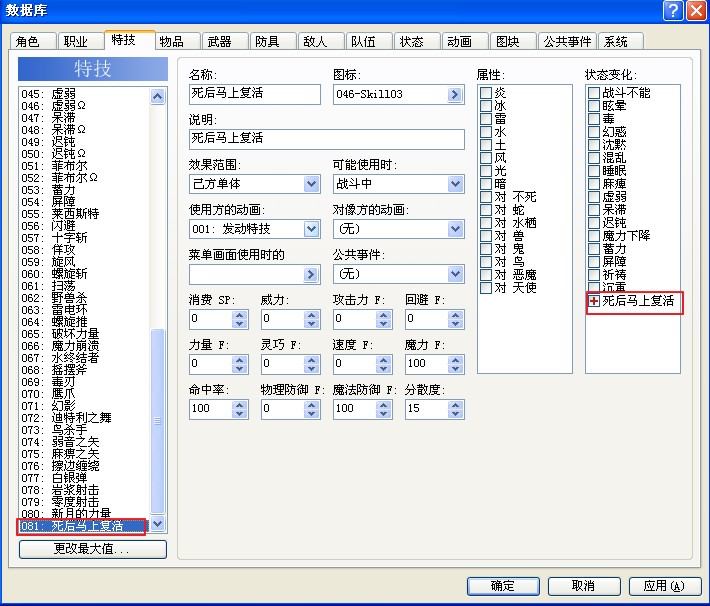Open the menu-use SE picker arrow
Viewport: 710px width, 606px height.
(311, 274)
